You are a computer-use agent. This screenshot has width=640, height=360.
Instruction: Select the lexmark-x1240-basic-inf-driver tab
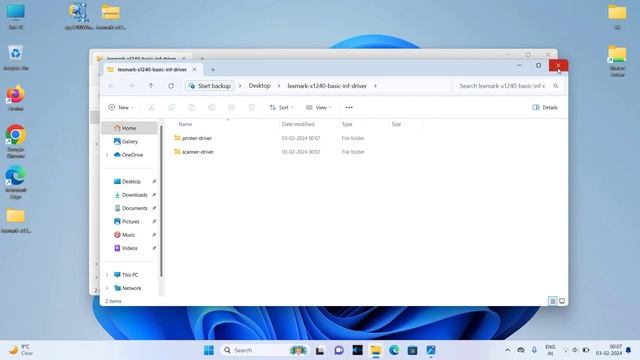152,69
